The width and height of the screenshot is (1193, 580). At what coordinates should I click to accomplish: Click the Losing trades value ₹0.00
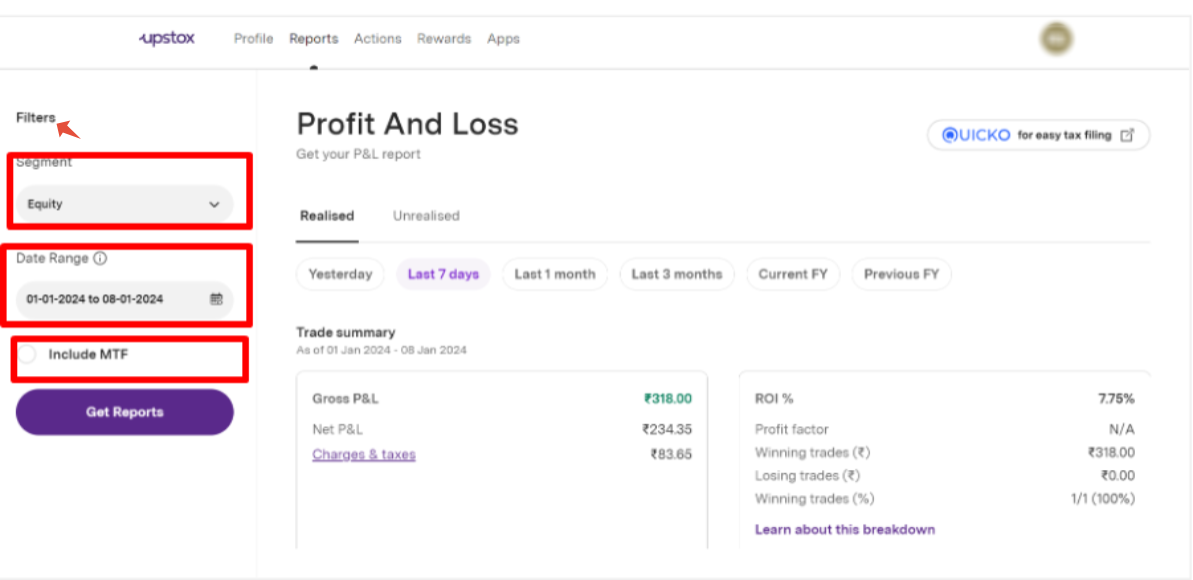[1118, 476]
